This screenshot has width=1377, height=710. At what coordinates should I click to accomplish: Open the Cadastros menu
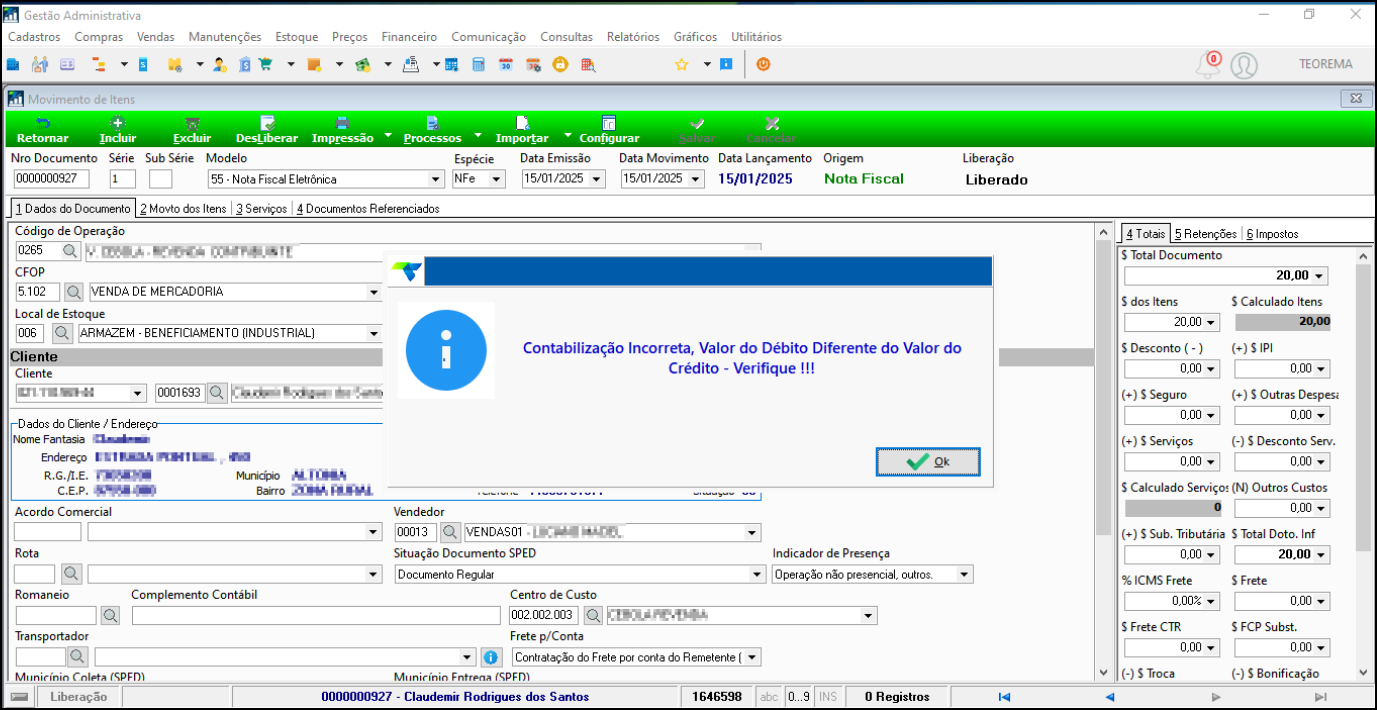[34, 37]
